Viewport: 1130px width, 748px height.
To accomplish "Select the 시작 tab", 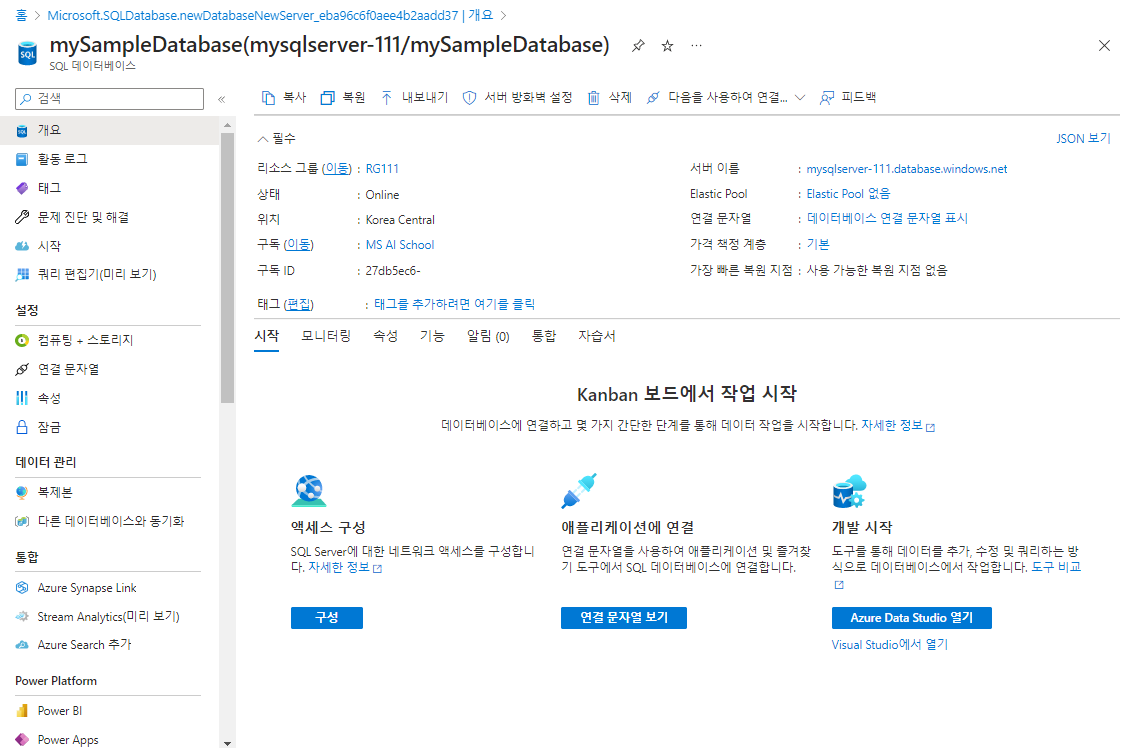I will 266,337.
